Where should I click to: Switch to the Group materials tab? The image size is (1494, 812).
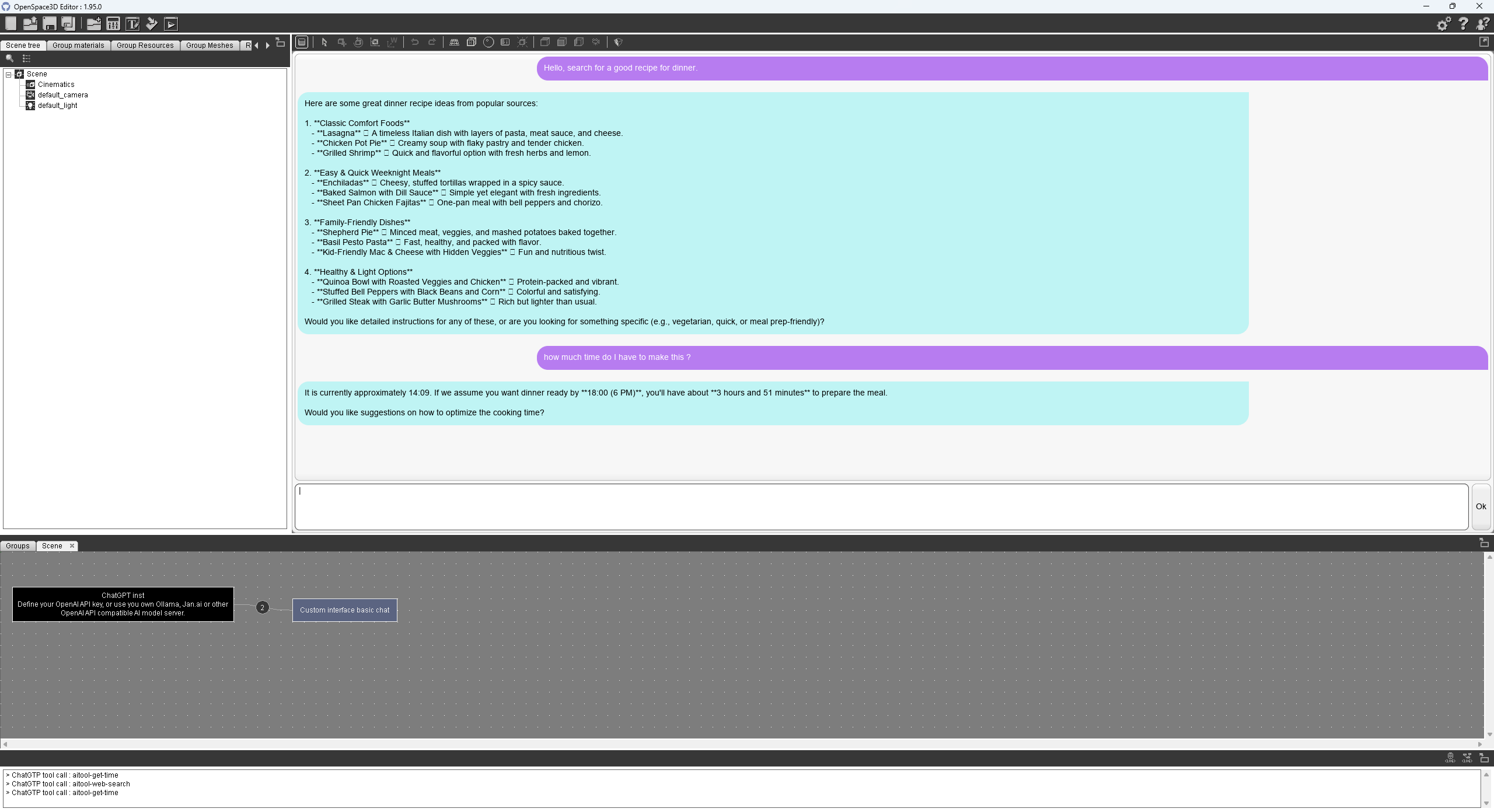[x=78, y=45]
